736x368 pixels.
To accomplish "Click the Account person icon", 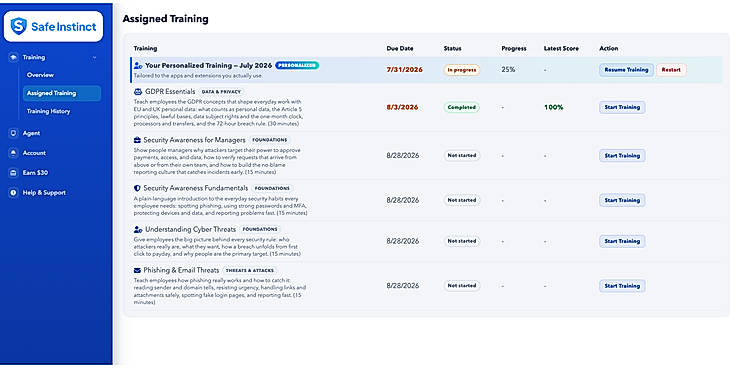I will (x=13, y=153).
